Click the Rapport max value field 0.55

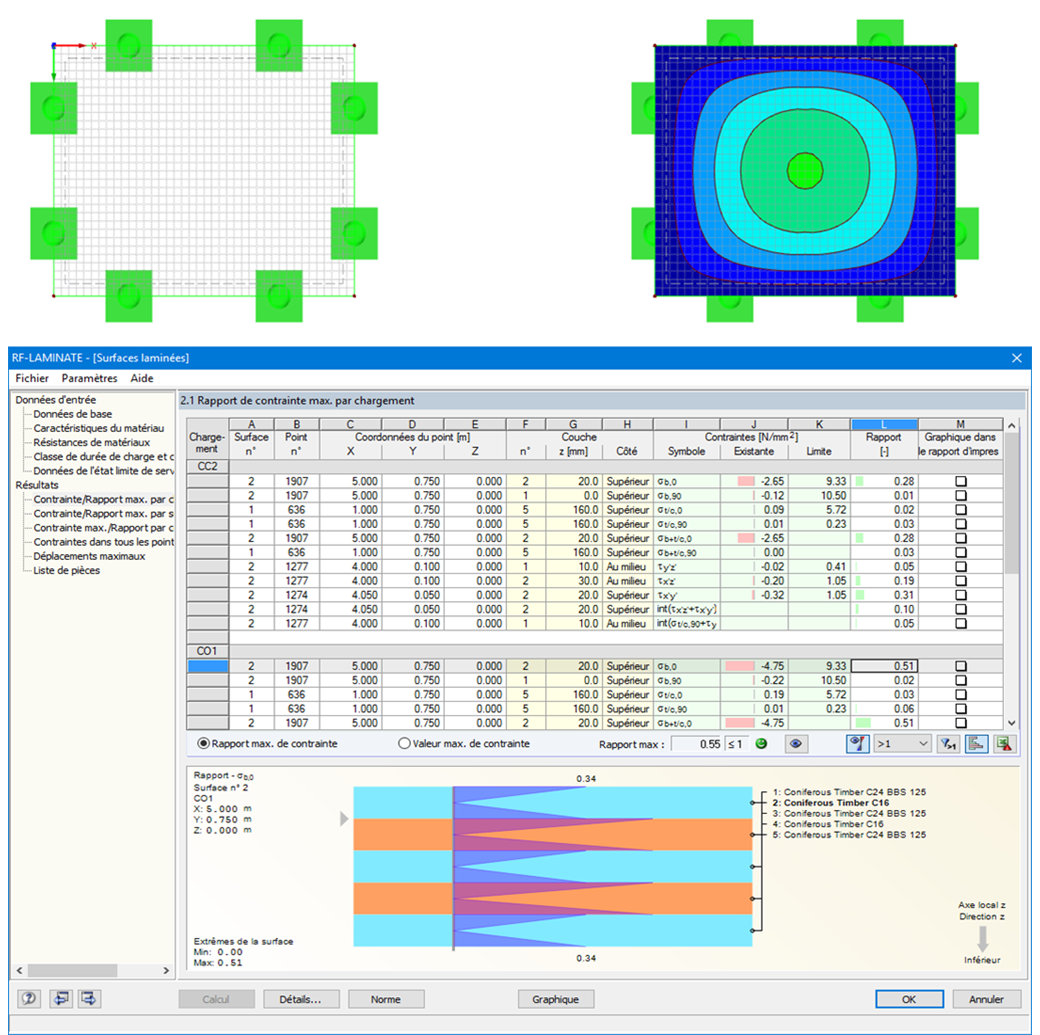tap(697, 744)
